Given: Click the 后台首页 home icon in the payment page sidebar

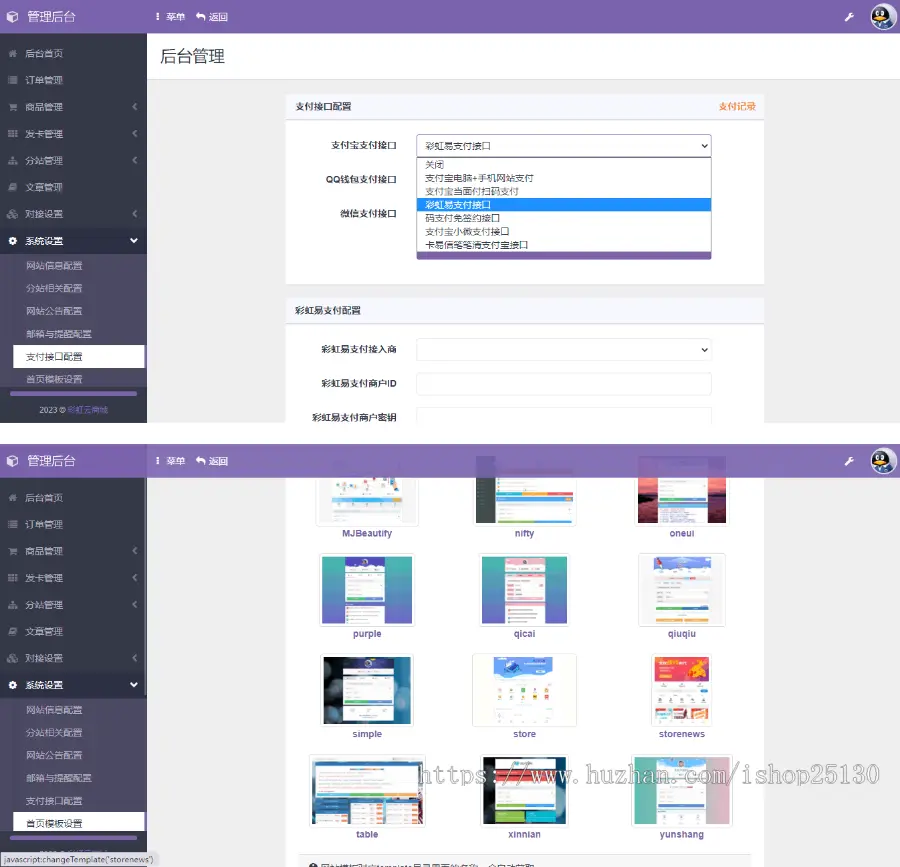Looking at the screenshot, I should tap(13, 53).
